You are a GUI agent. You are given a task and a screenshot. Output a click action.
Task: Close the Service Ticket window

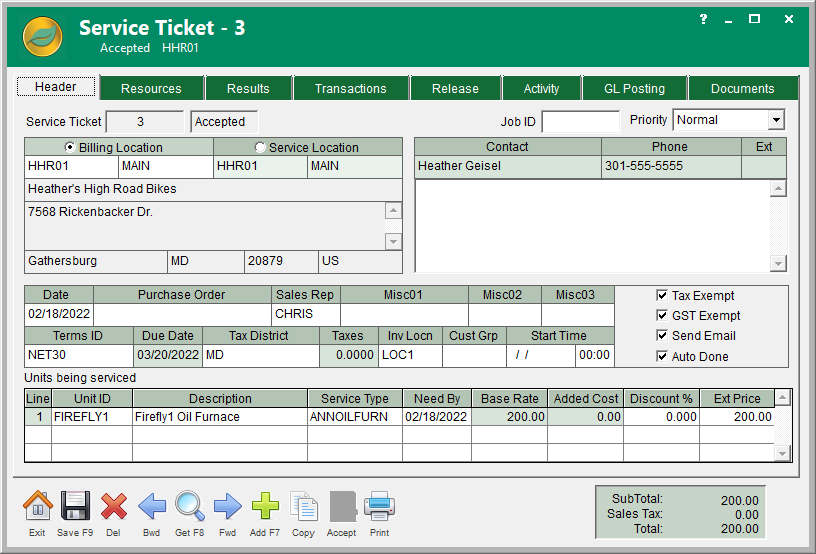[x=789, y=19]
